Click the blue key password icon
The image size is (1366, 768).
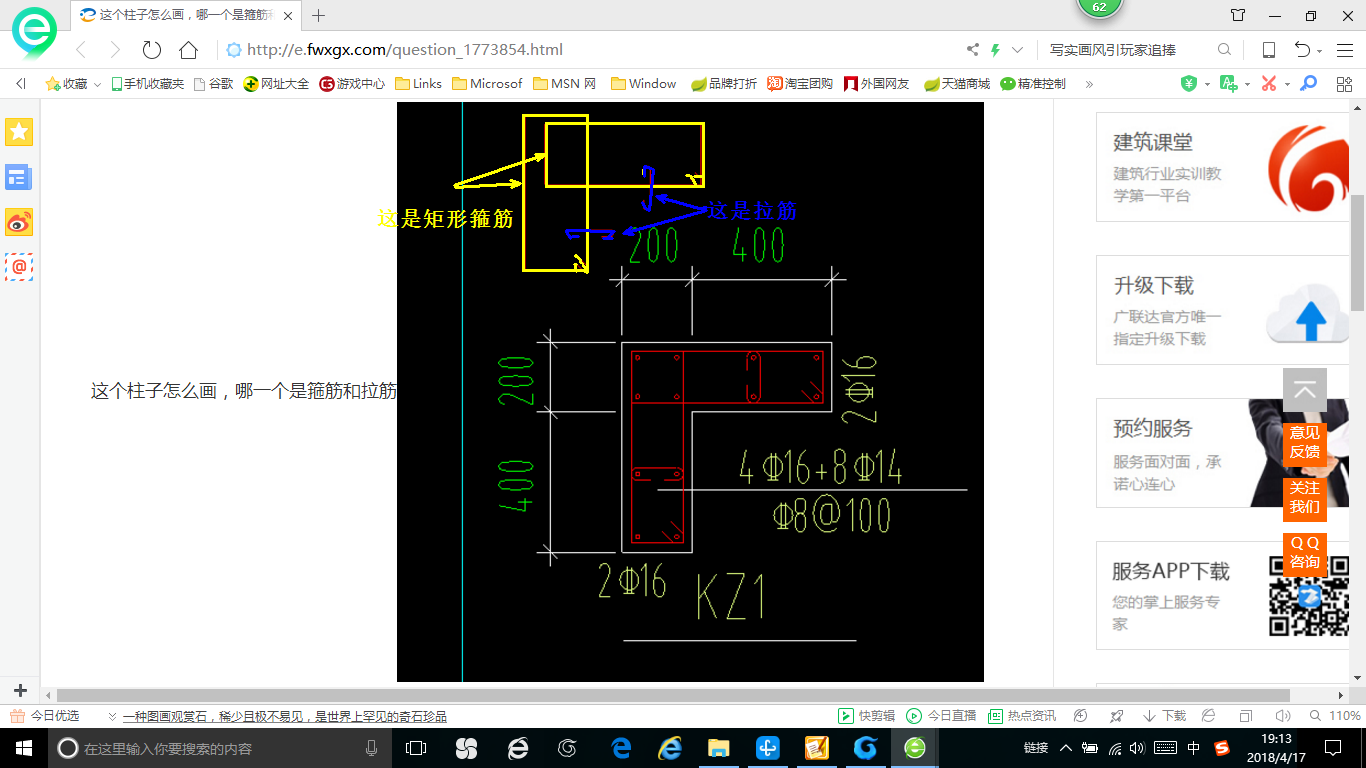point(1308,84)
